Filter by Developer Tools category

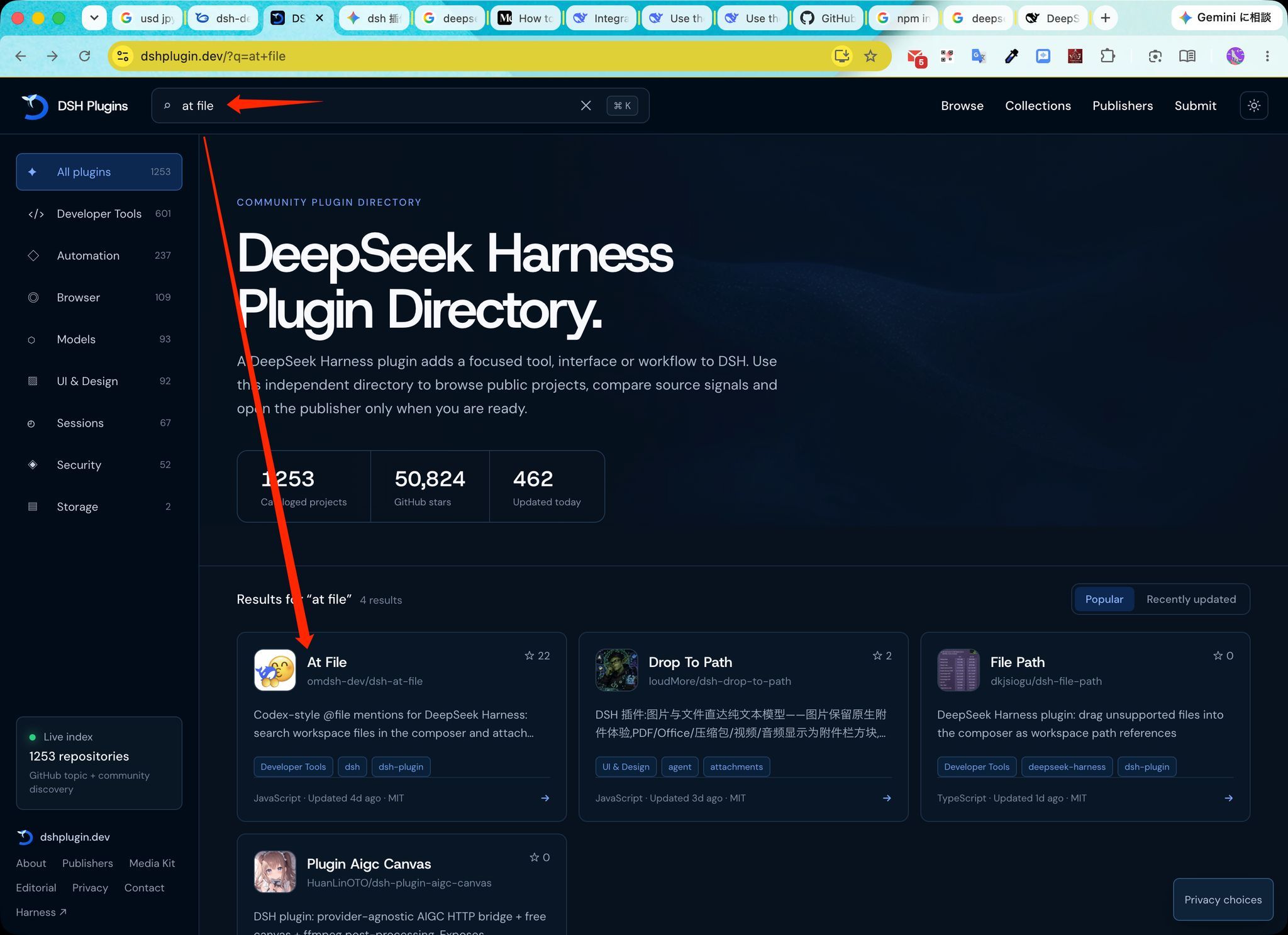[x=99, y=214]
